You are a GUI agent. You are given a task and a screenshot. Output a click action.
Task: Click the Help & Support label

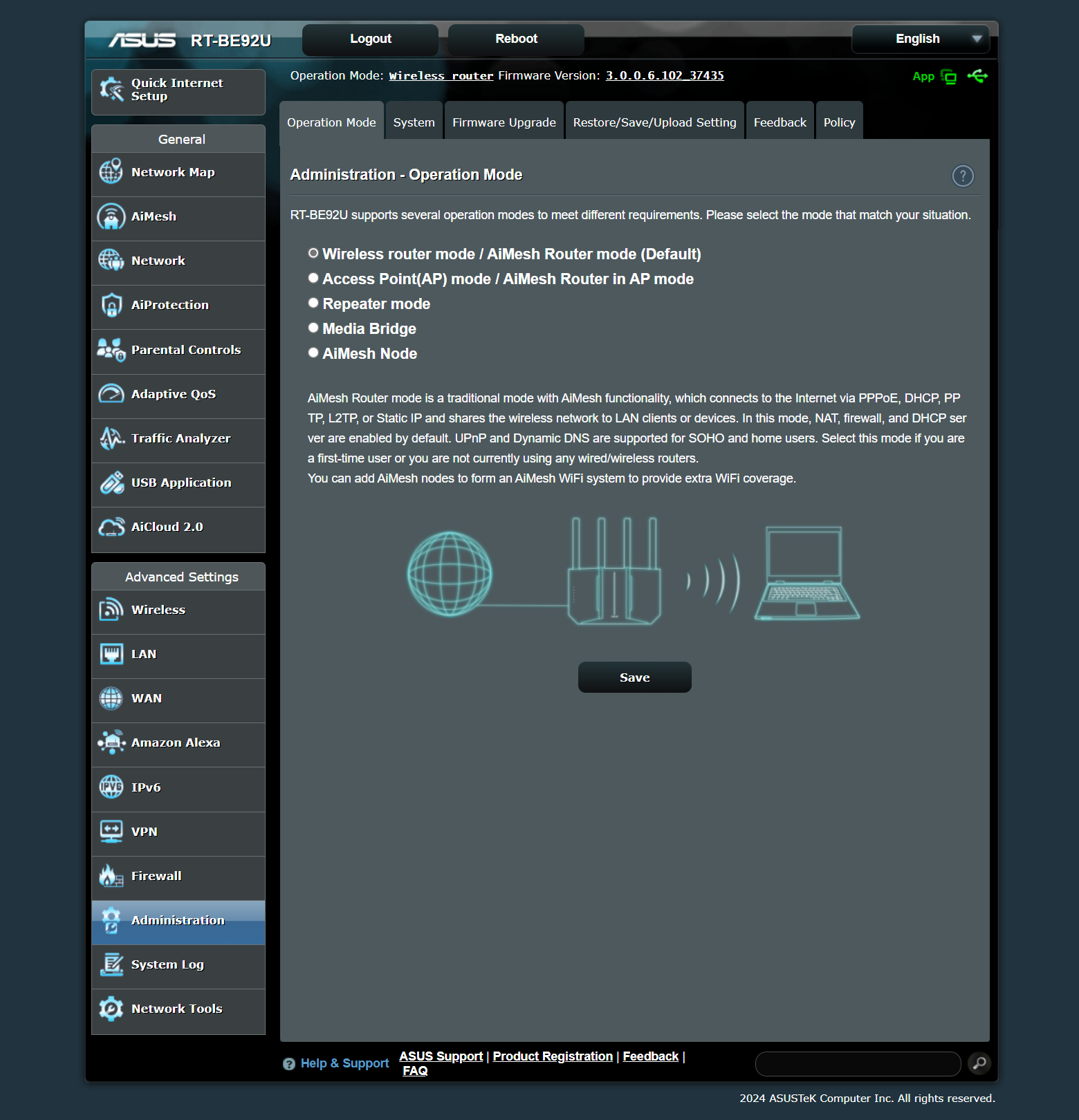344,1063
